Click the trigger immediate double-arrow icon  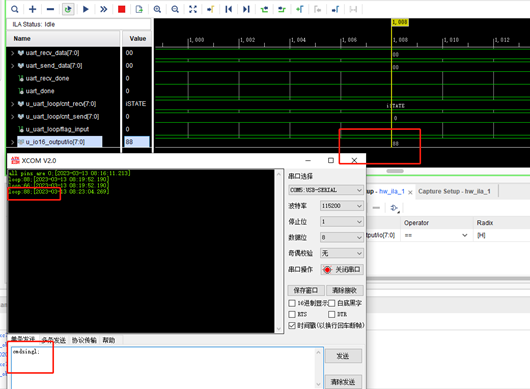pos(103,9)
